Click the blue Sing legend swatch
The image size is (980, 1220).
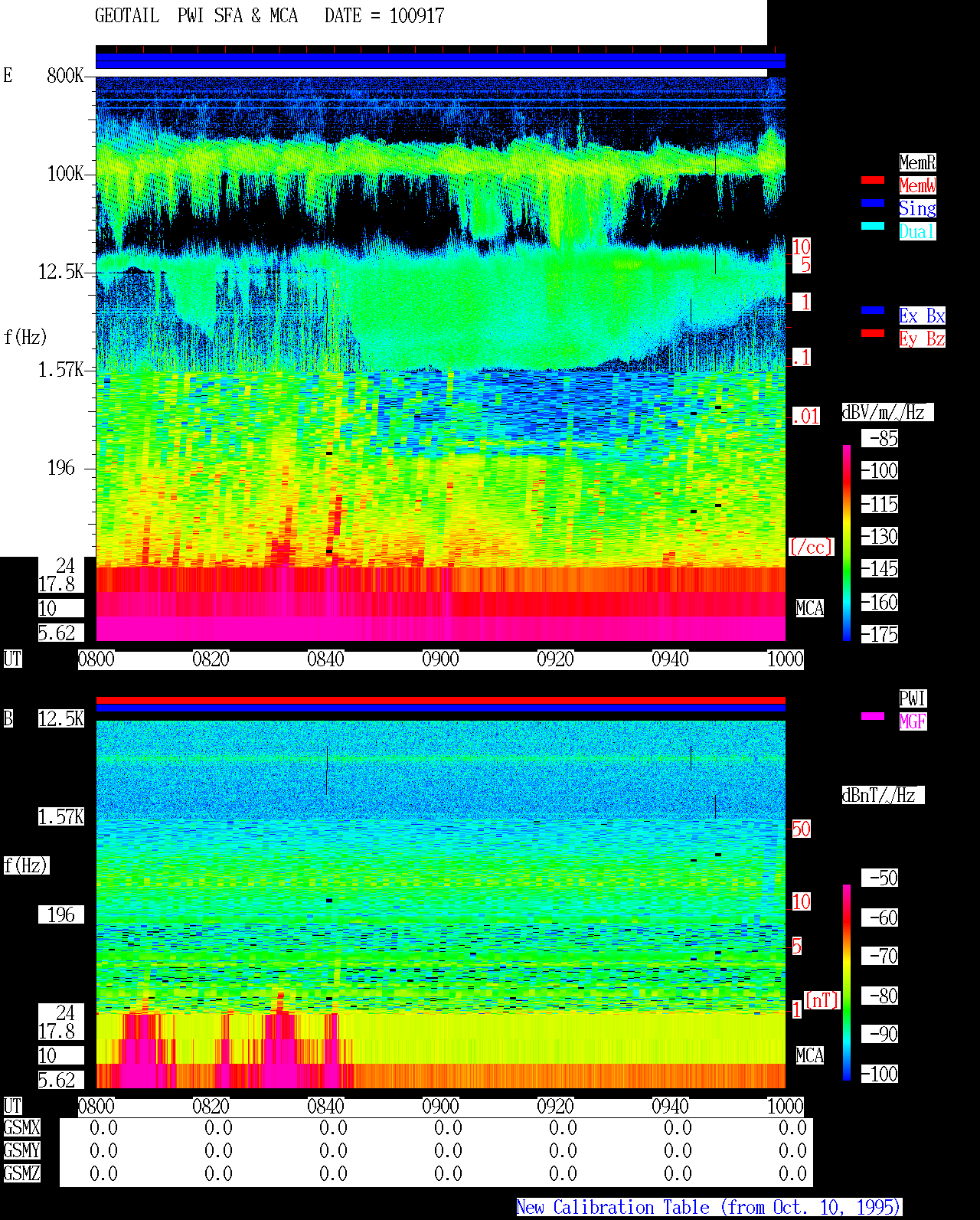(x=873, y=203)
